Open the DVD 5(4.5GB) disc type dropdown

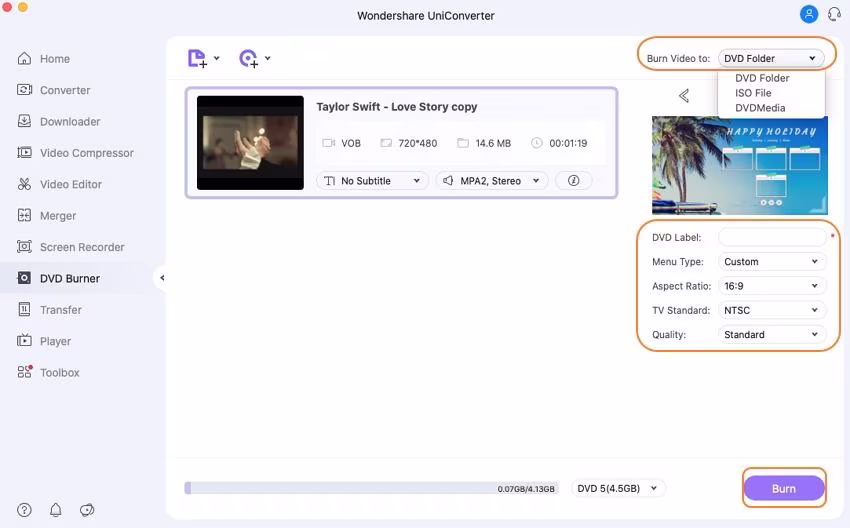point(618,488)
